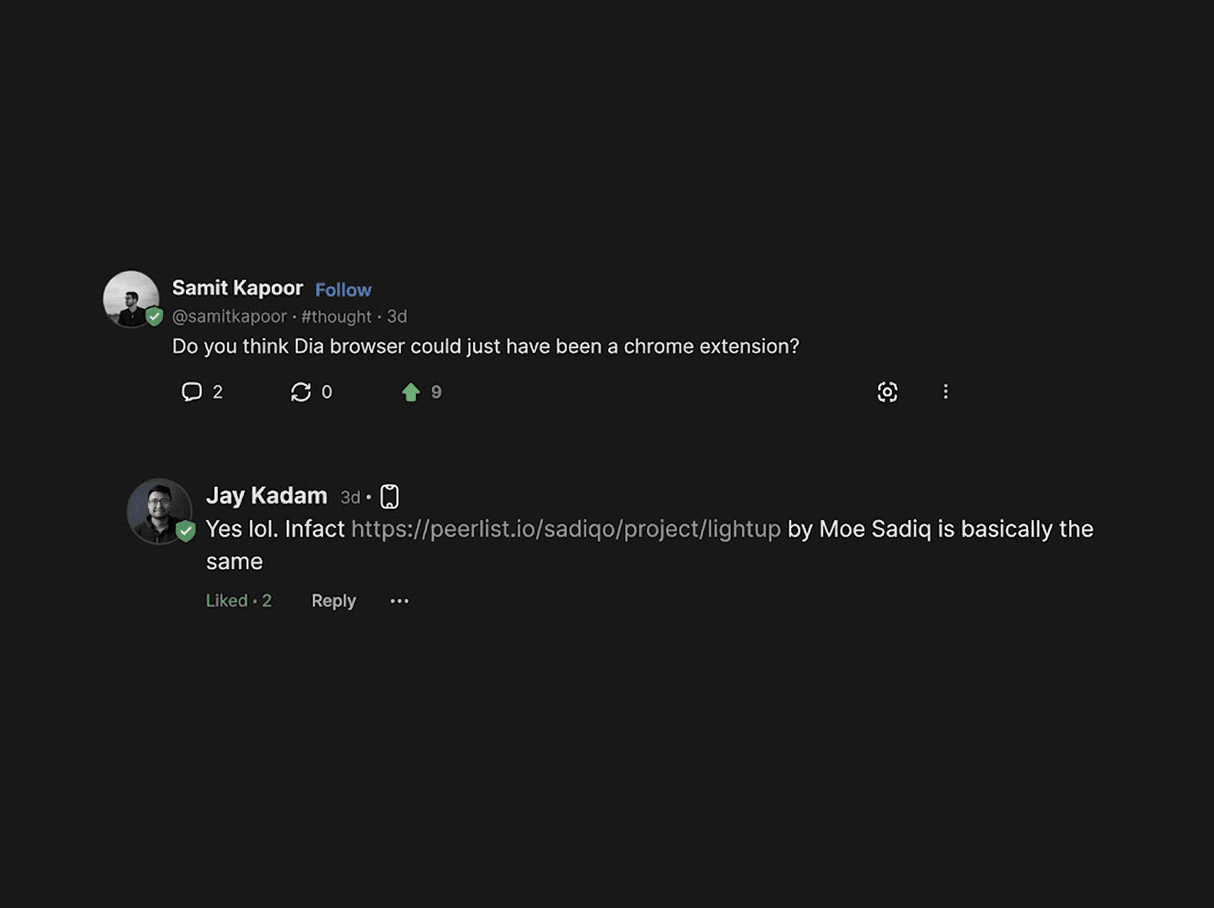Follow Samit Kapoor

click(x=343, y=289)
